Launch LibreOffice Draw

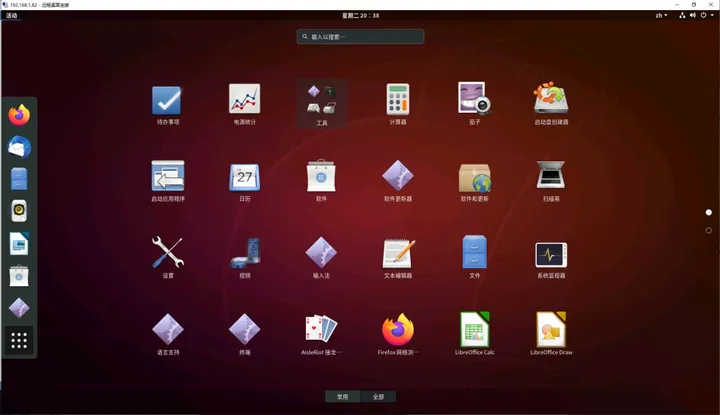[551, 334]
